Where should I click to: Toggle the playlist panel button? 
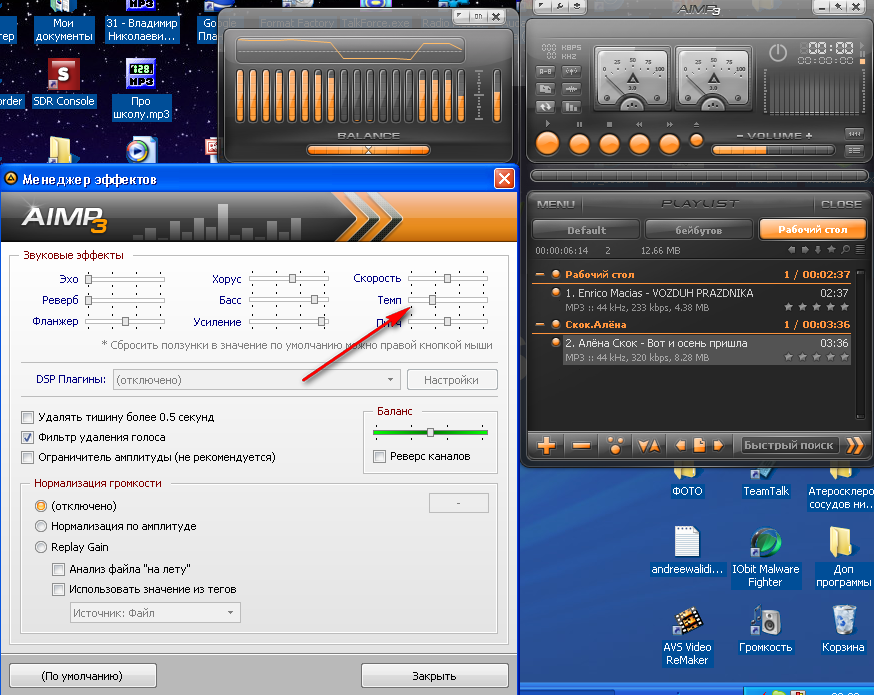click(x=854, y=150)
